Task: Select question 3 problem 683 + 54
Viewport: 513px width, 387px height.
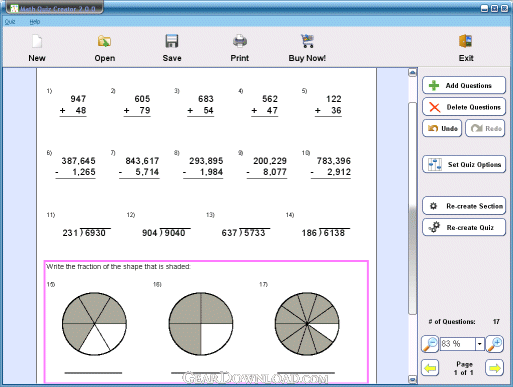Action: point(200,105)
